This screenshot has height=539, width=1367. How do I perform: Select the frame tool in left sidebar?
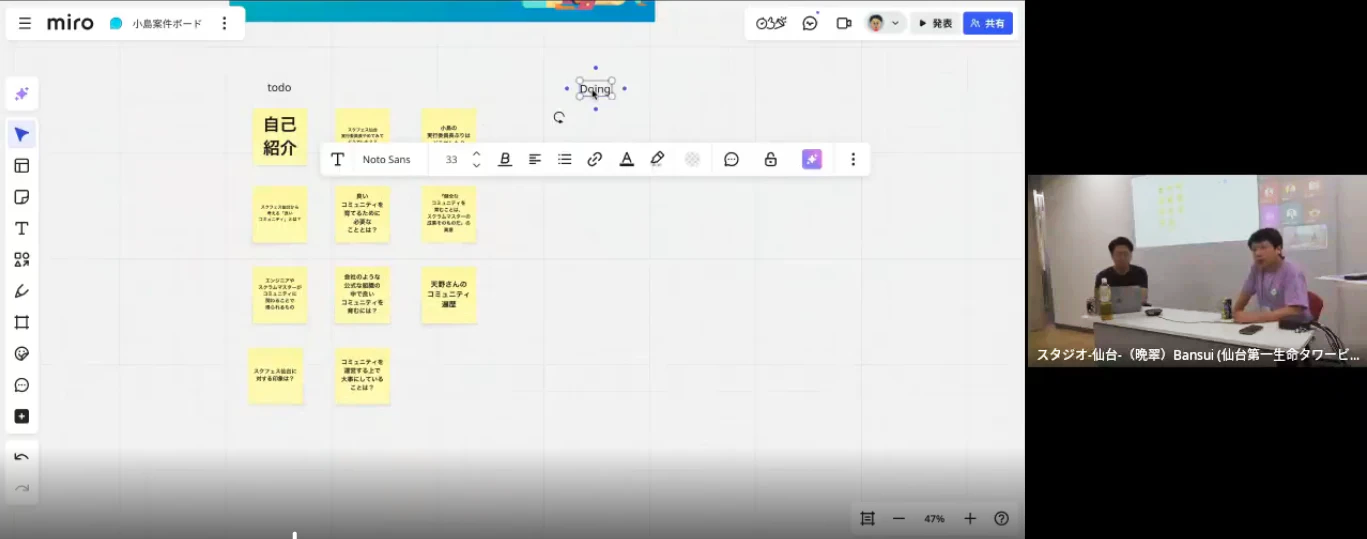[21, 322]
